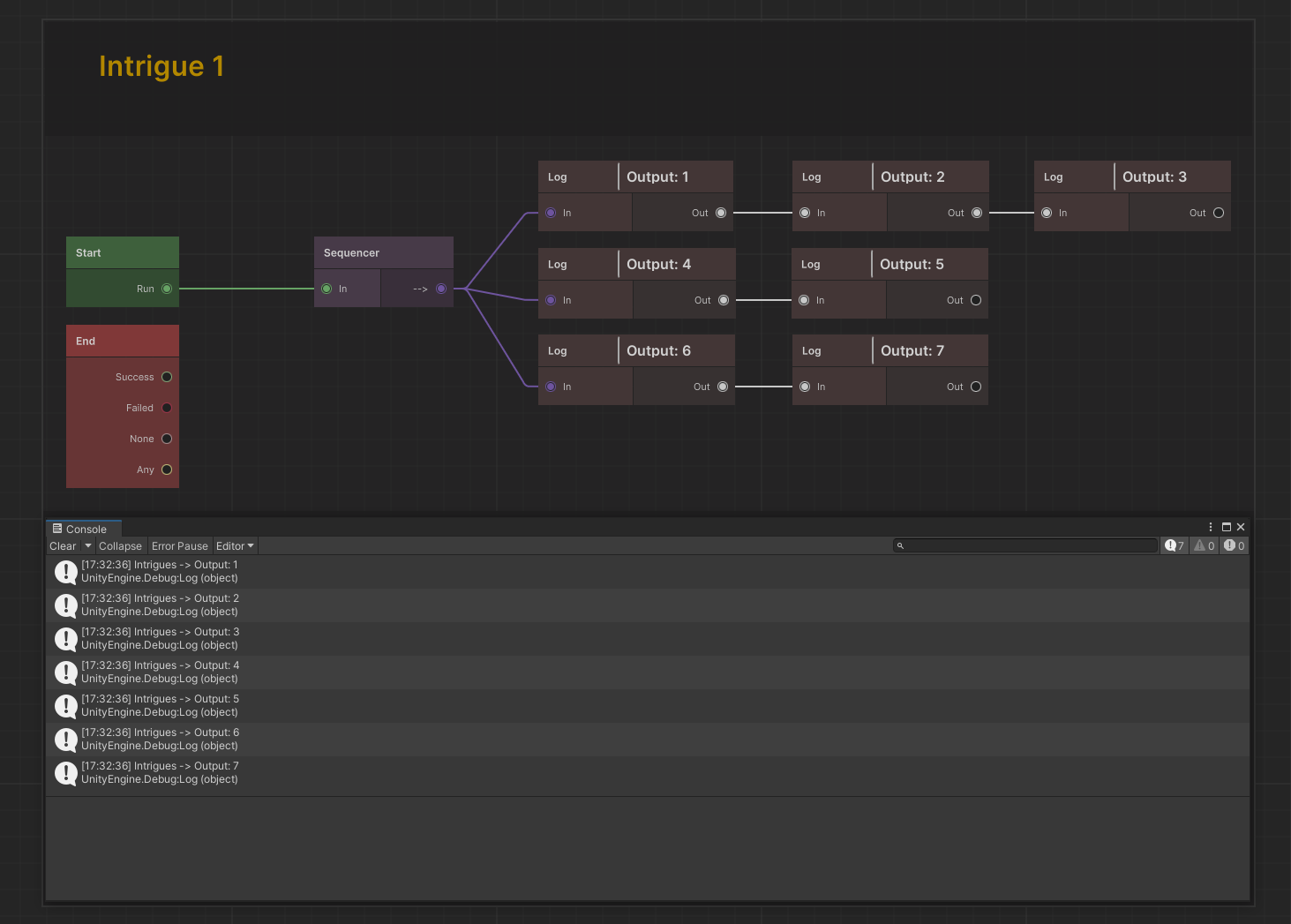The image size is (1291, 924).
Task: Open the Console panel three-dot options menu
Action: (1210, 527)
